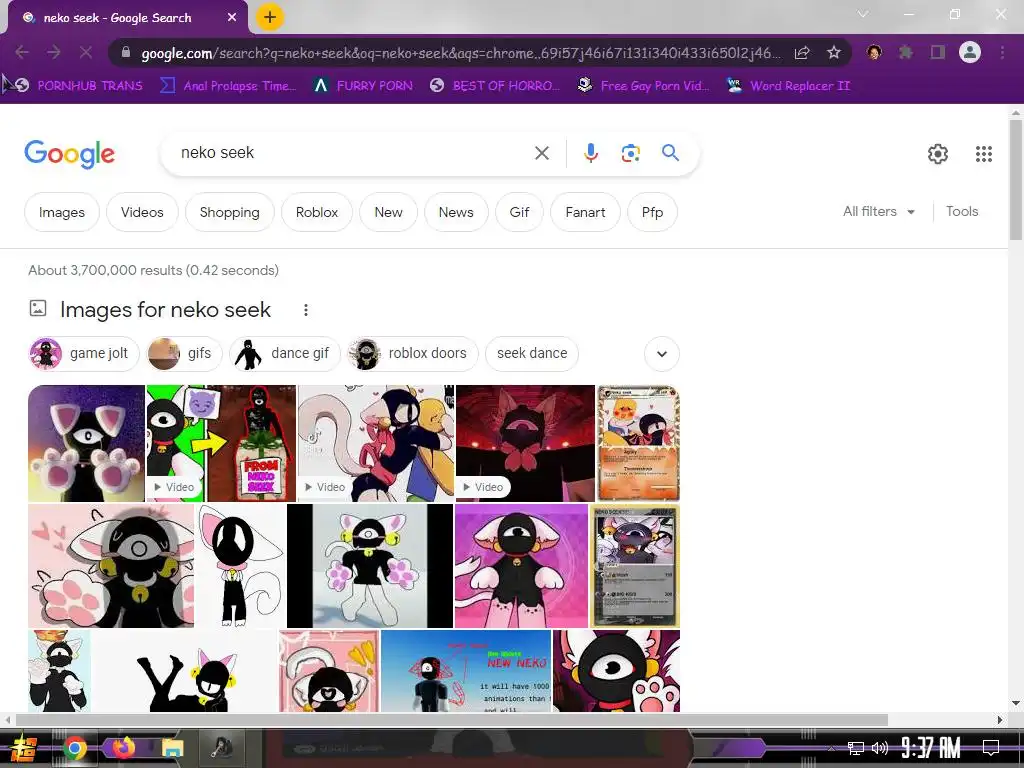Open the Extensions puzzle icon

click(906, 52)
